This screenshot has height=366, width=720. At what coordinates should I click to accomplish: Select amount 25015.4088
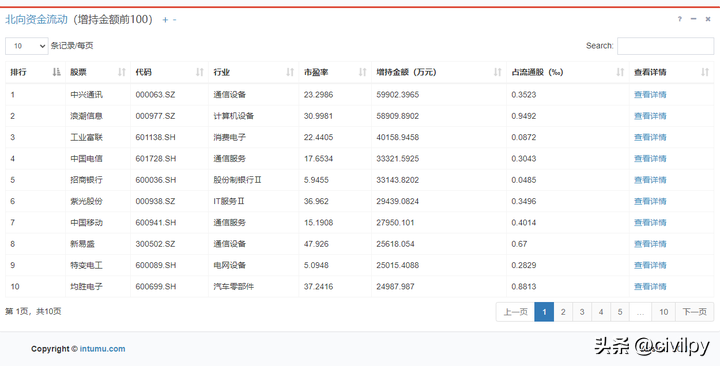(x=398, y=265)
